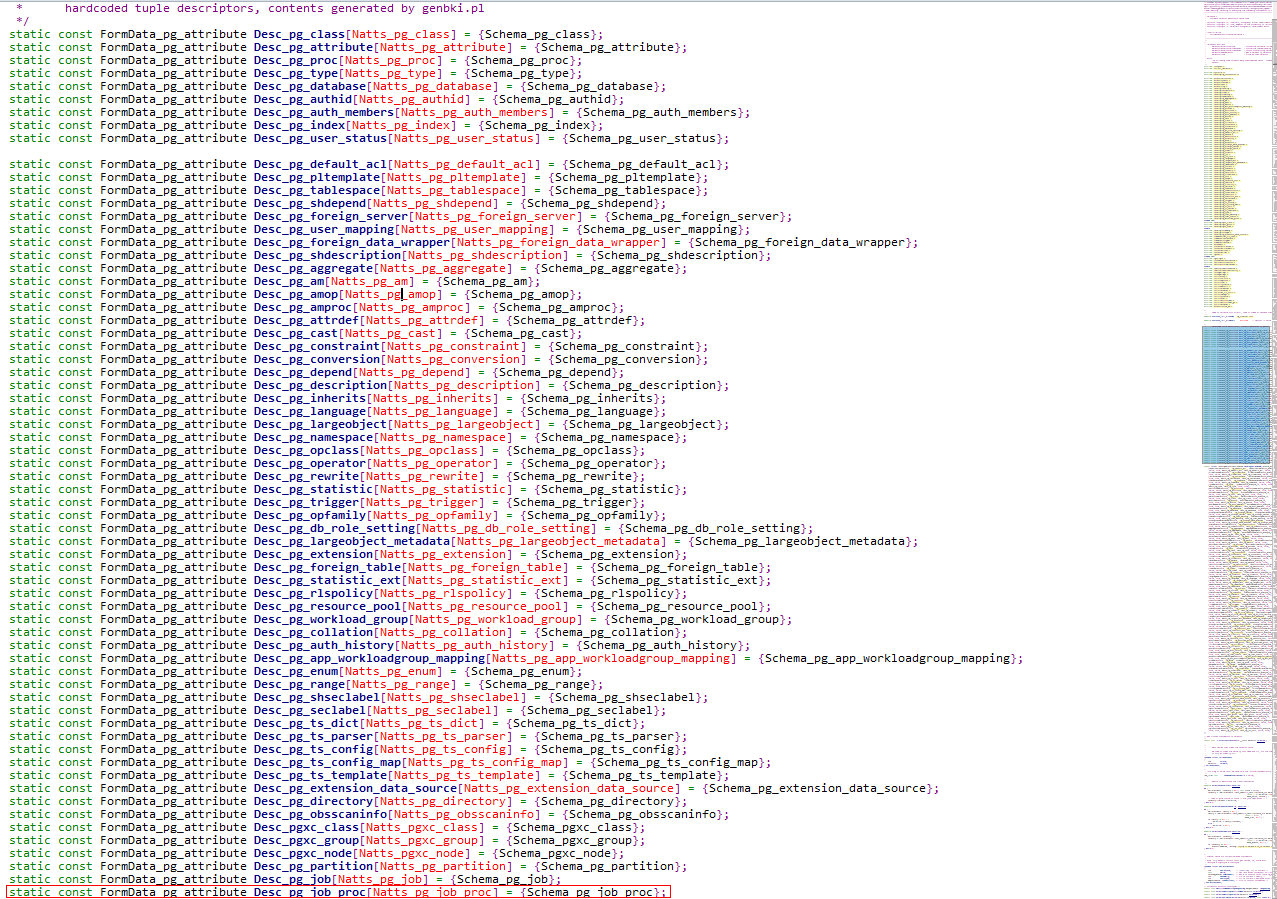The width and height of the screenshot is (1277, 899).
Task: Click Desc_pg_rlspolicy array name
Action: 313,593
